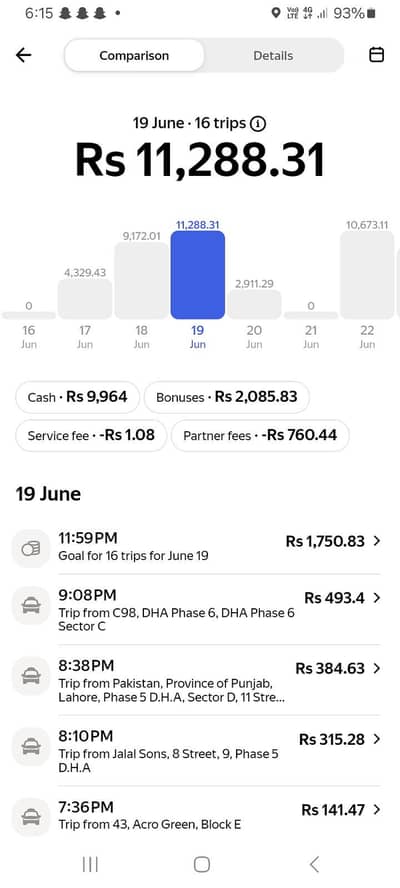Image resolution: width=400 pixels, height=888 pixels.
Task: Tap the Partner fees chip
Action: click(260, 436)
